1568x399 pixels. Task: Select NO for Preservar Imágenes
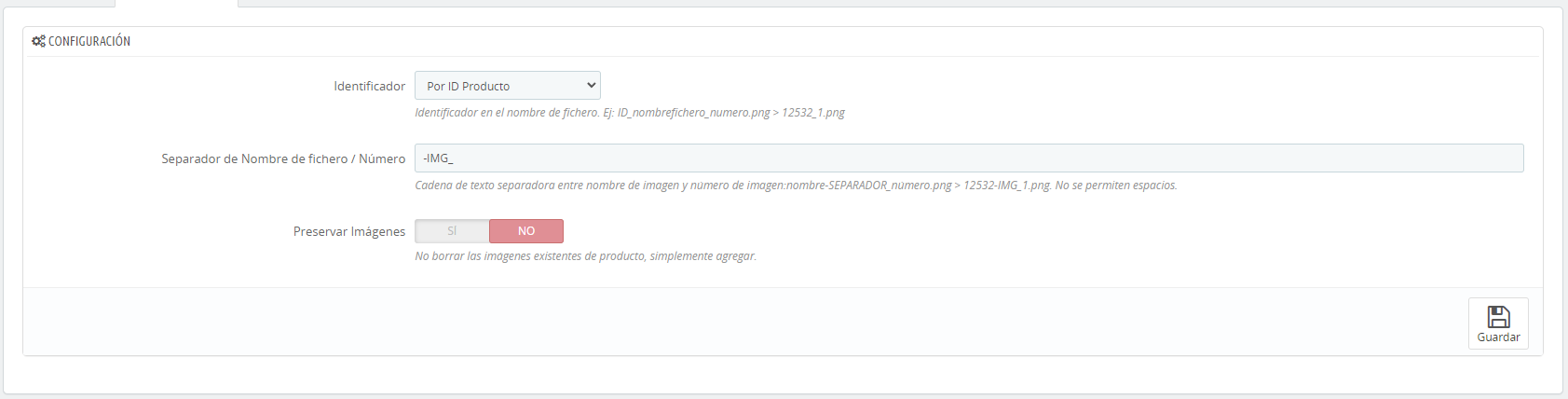[x=526, y=231]
